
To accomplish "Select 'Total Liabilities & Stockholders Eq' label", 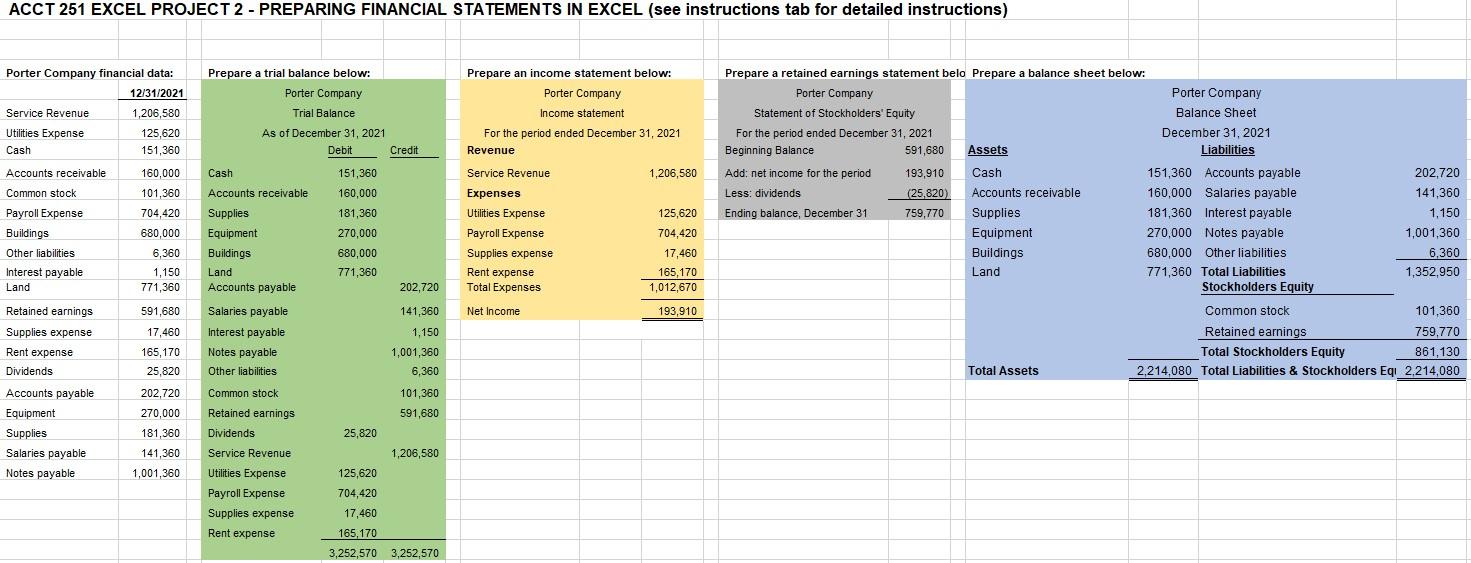I will pos(1297,371).
